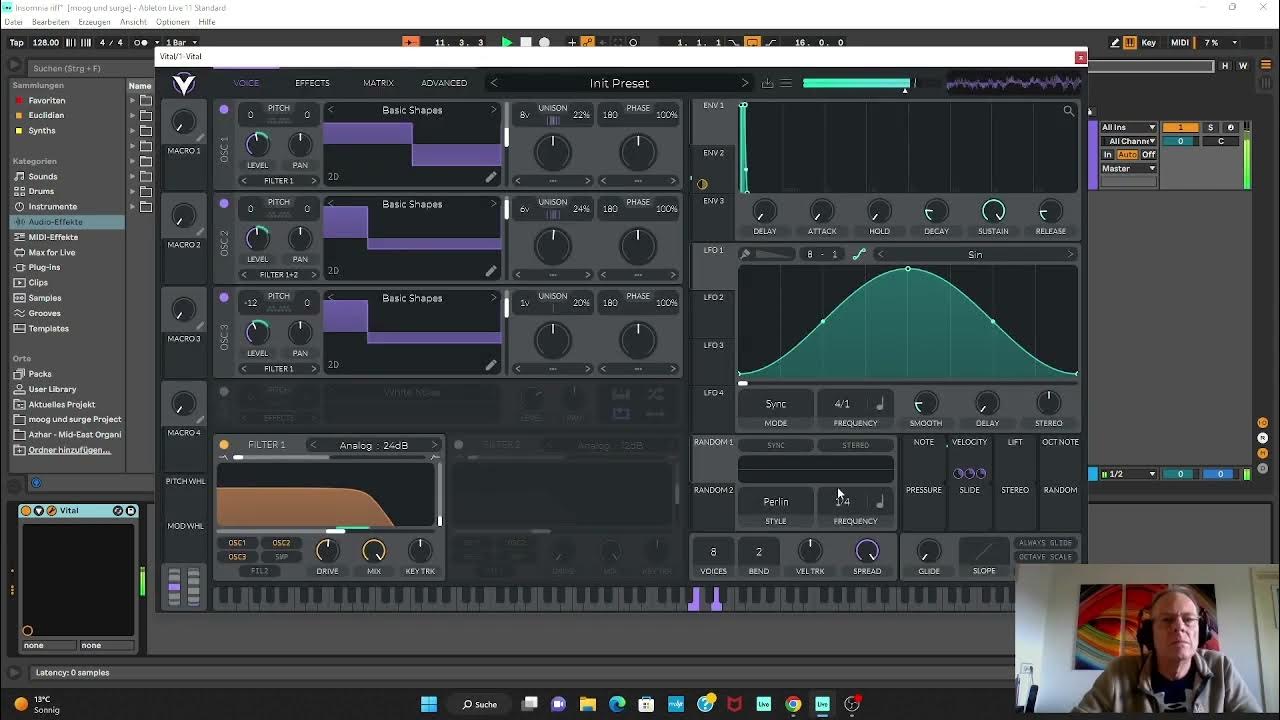This screenshot has width=1280, height=720.
Task: Go to next preset after Init Preset
Action: click(744, 83)
